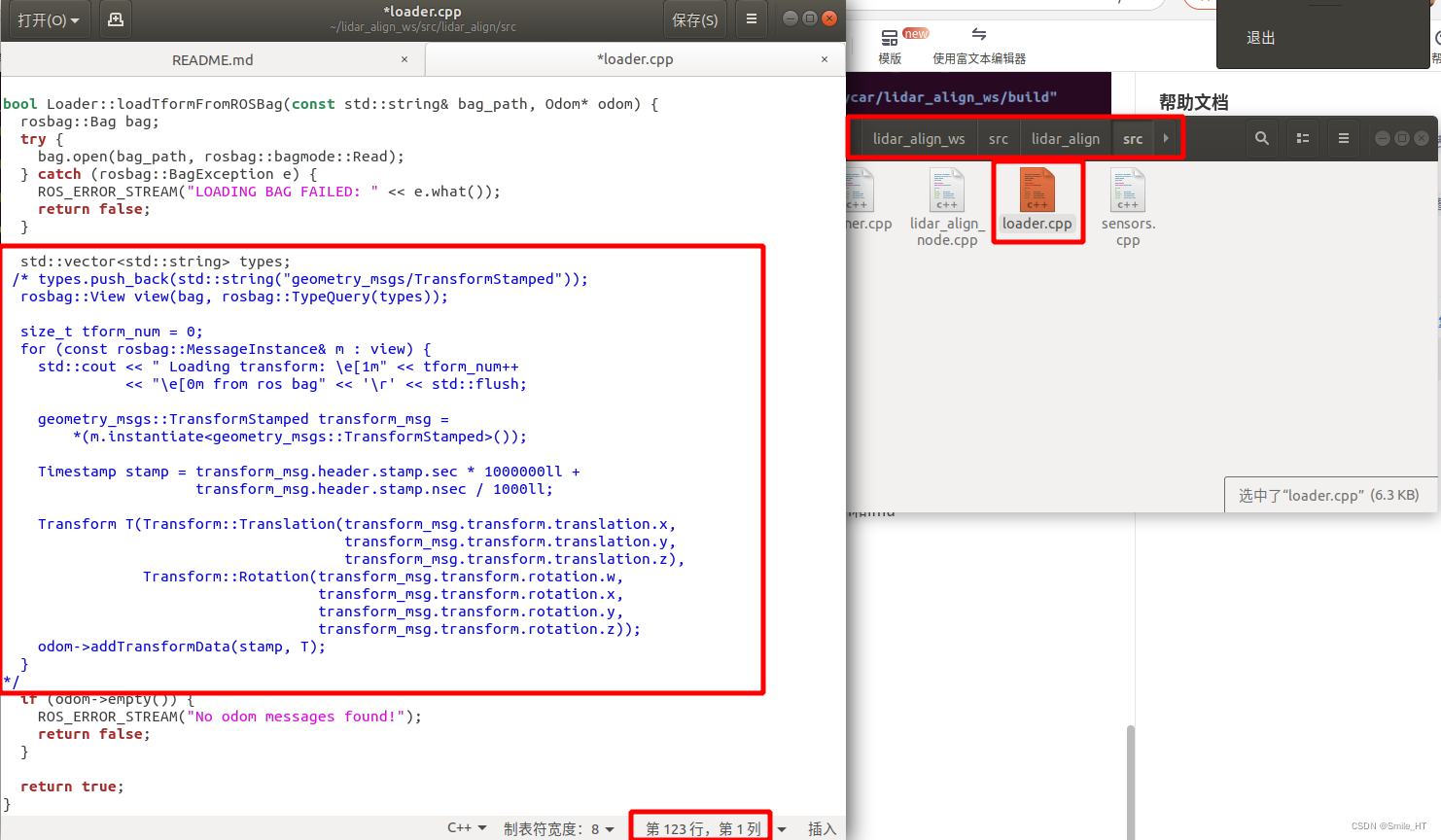
Task: Click the browser page vertical scrollbar
Action: point(1131,781)
